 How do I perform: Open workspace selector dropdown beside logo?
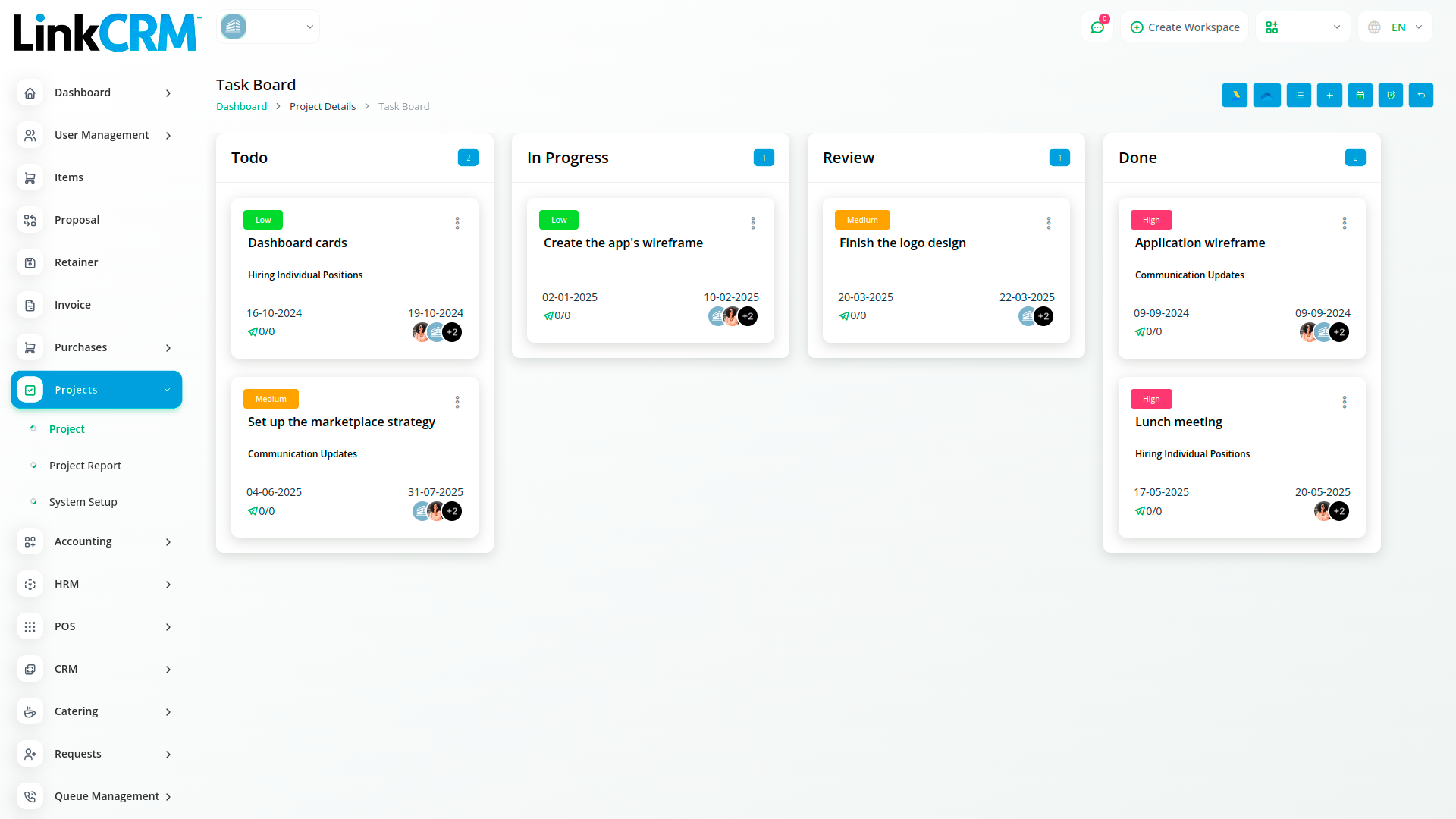click(268, 27)
